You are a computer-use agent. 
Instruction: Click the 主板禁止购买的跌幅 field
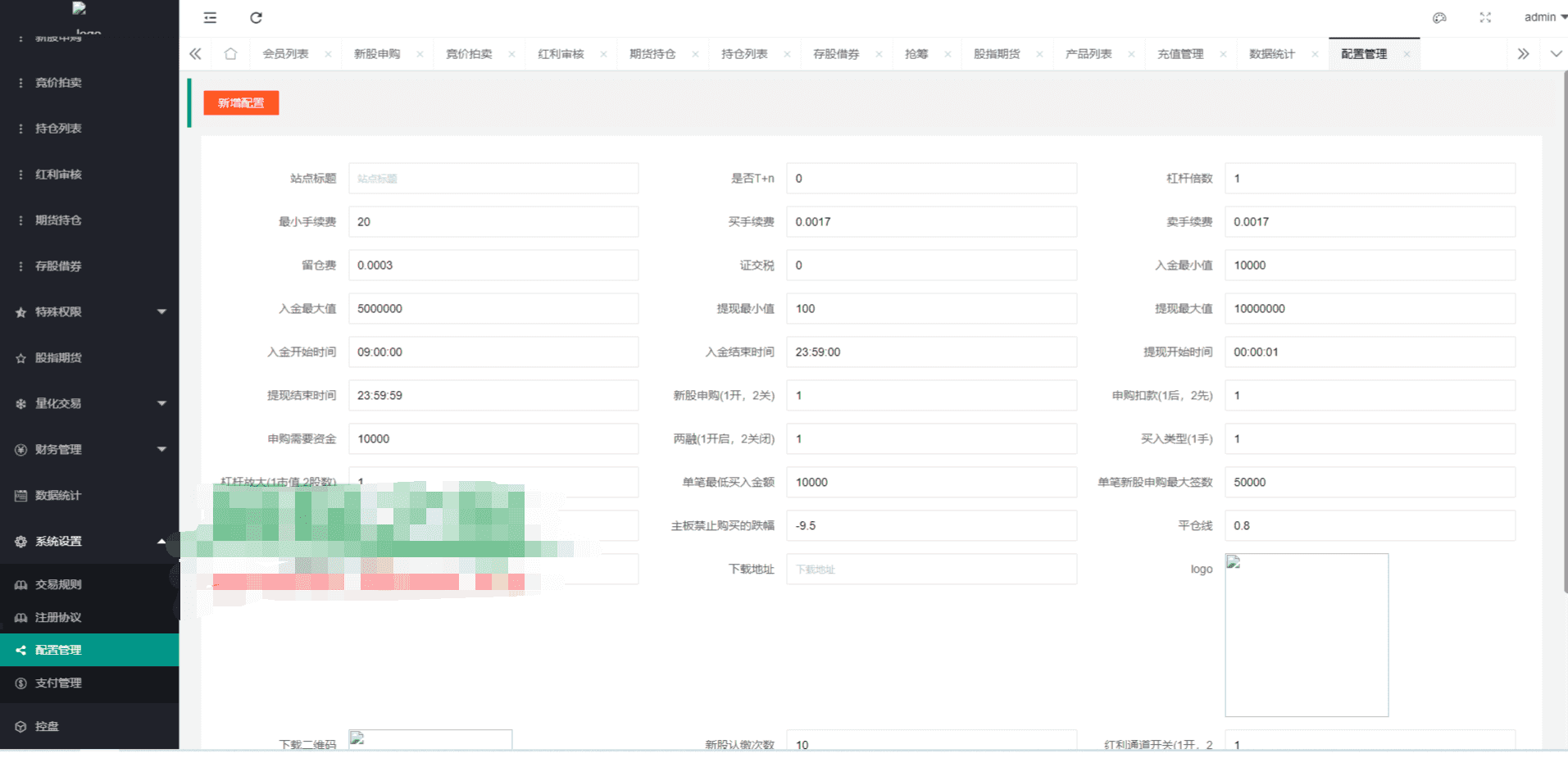point(931,526)
